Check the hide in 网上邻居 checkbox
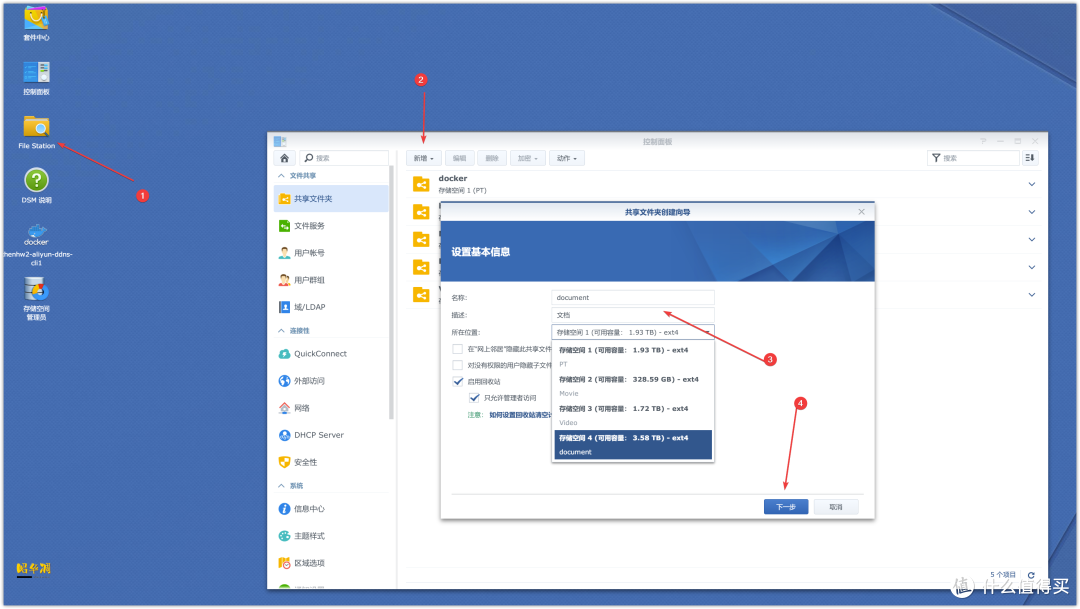This screenshot has height=609, width=1080. (x=458, y=349)
